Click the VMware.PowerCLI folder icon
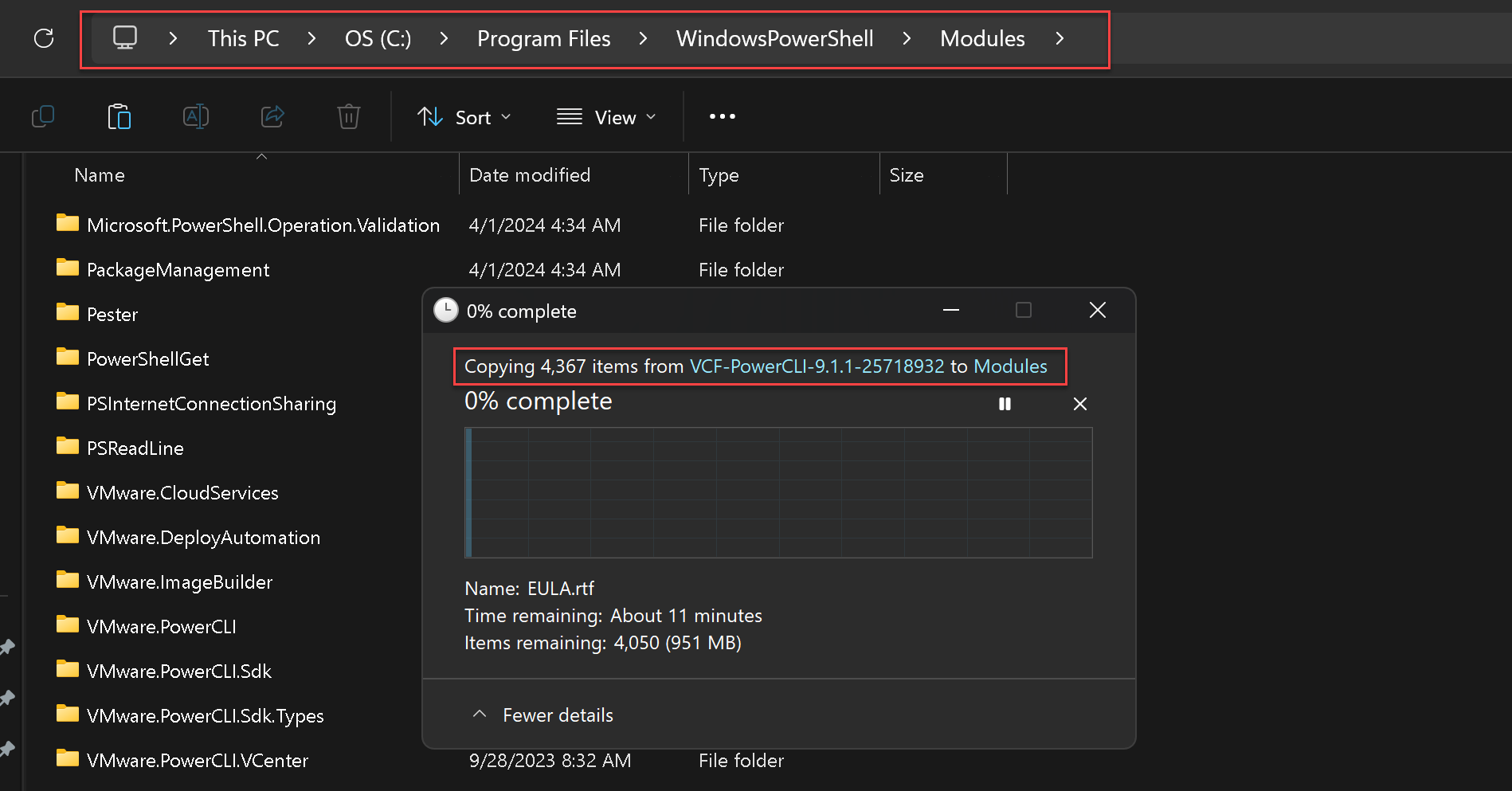 click(x=68, y=625)
